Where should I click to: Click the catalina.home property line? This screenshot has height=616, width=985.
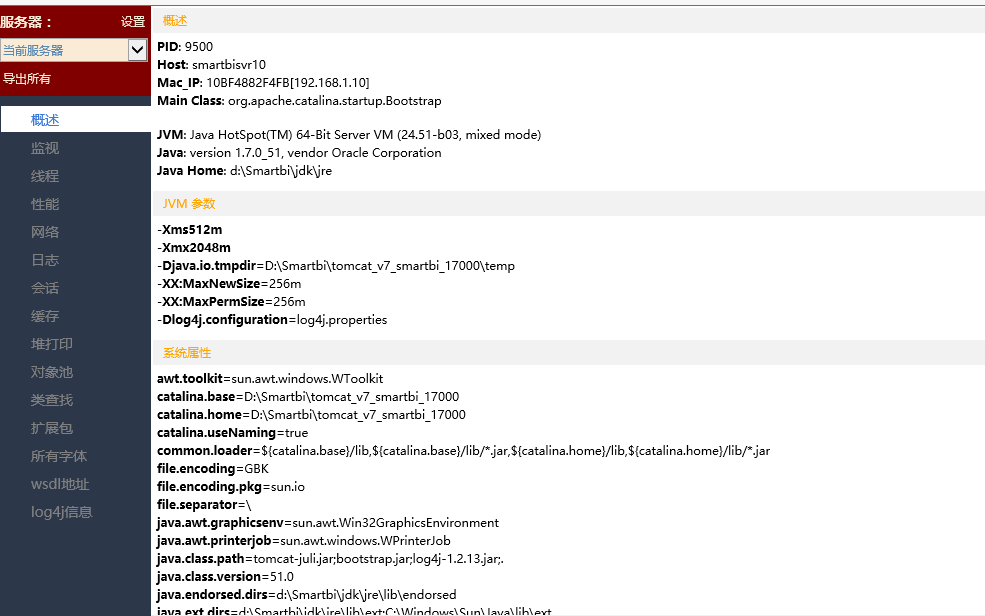(311, 415)
